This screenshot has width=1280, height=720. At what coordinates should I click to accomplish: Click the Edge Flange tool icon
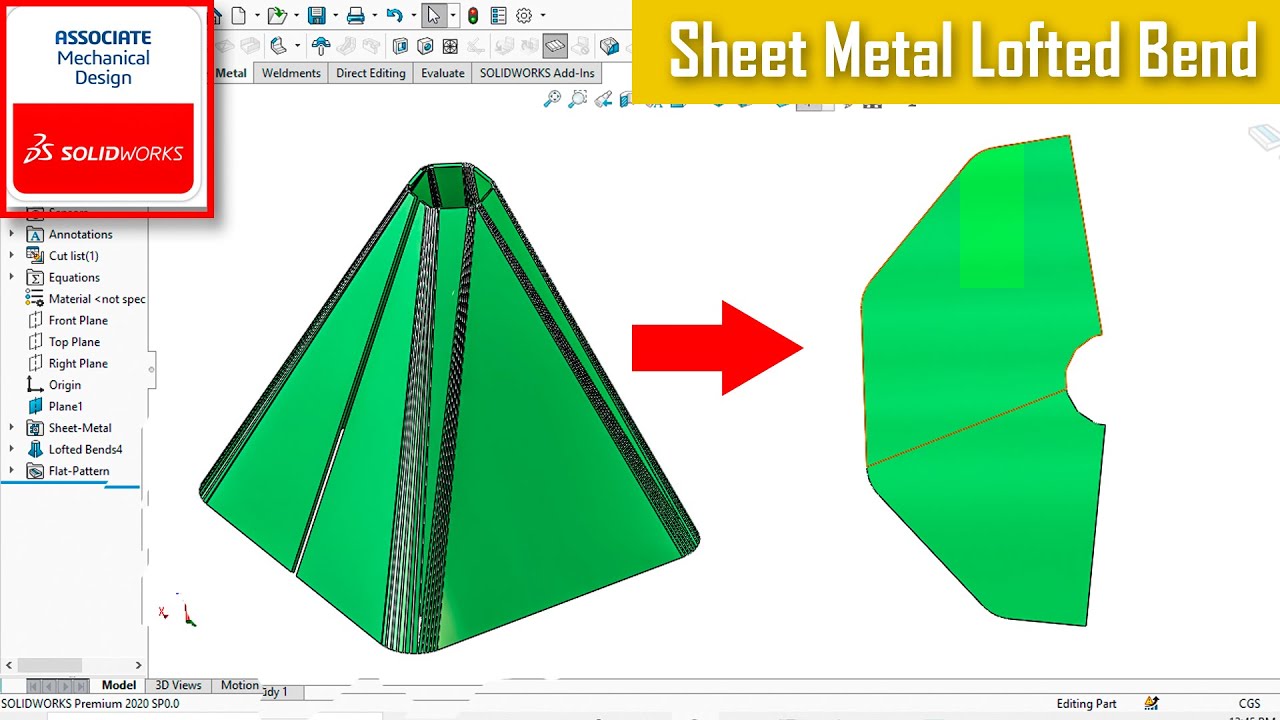[278, 45]
